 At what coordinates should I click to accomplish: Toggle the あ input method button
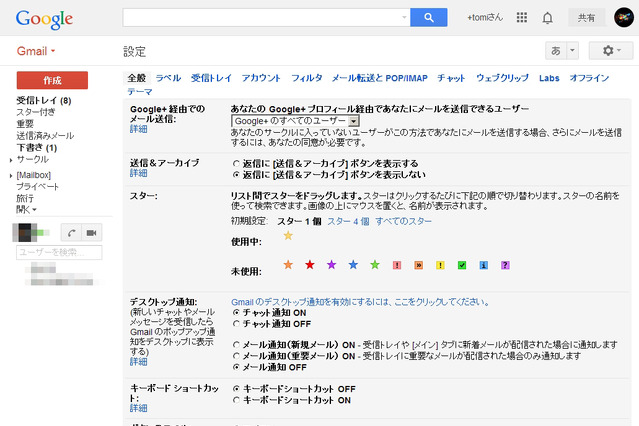click(x=556, y=51)
